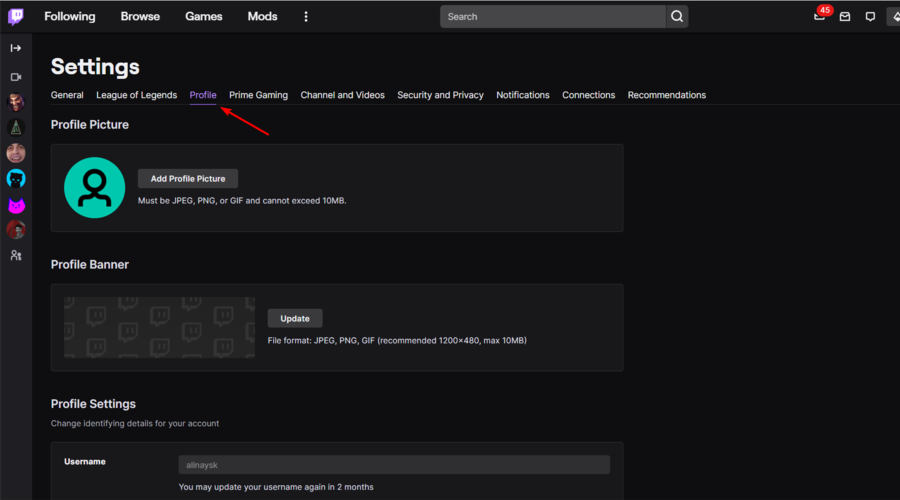The height and width of the screenshot is (500, 900).
Task: Open Browse in the top navigation
Action: 140,17
